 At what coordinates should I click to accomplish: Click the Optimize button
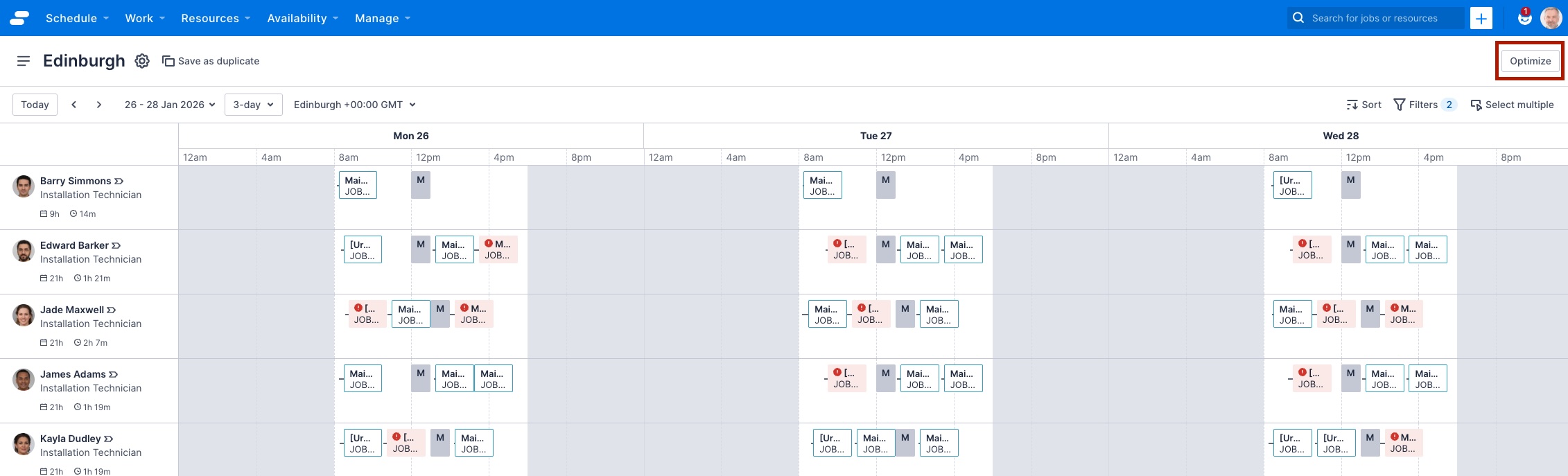click(1530, 61)
